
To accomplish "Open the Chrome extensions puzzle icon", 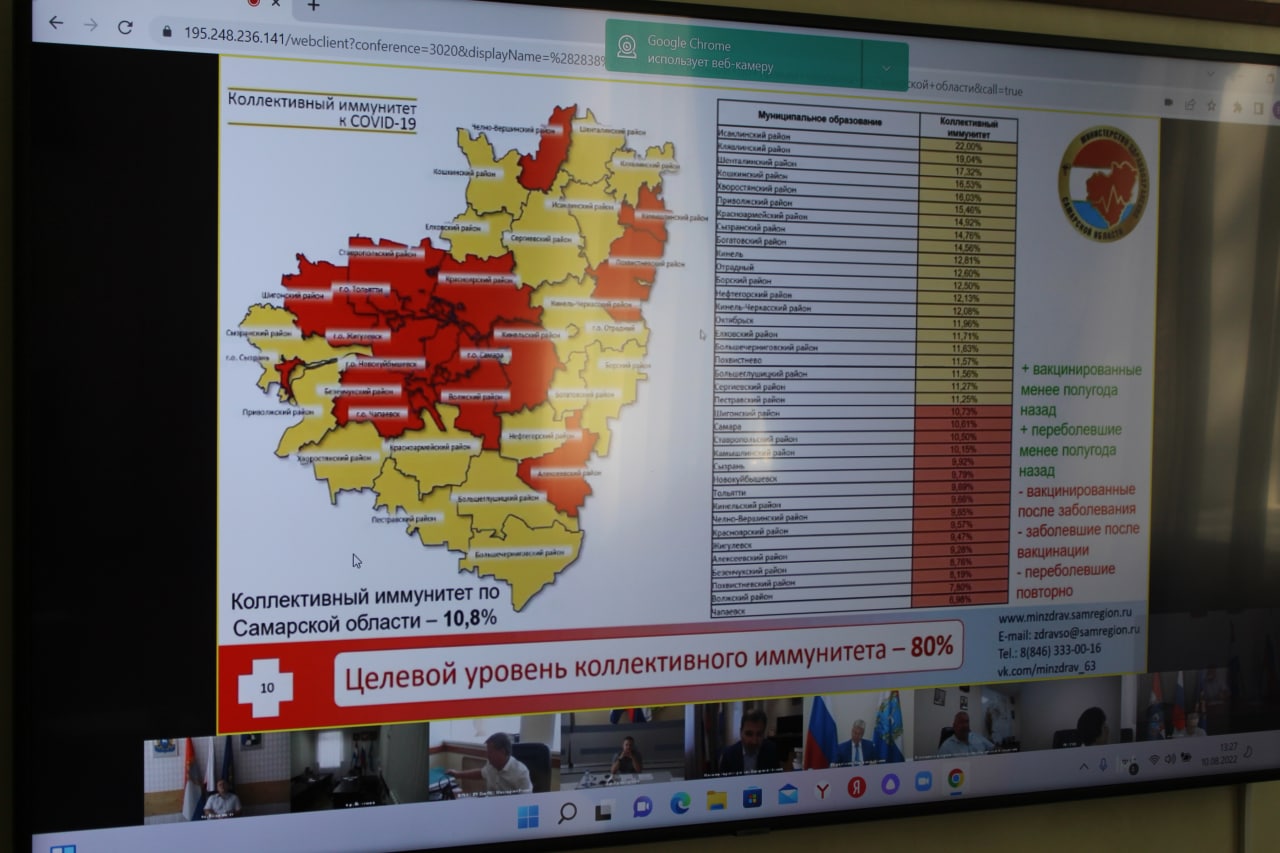I will click(x=1235, y=106).
